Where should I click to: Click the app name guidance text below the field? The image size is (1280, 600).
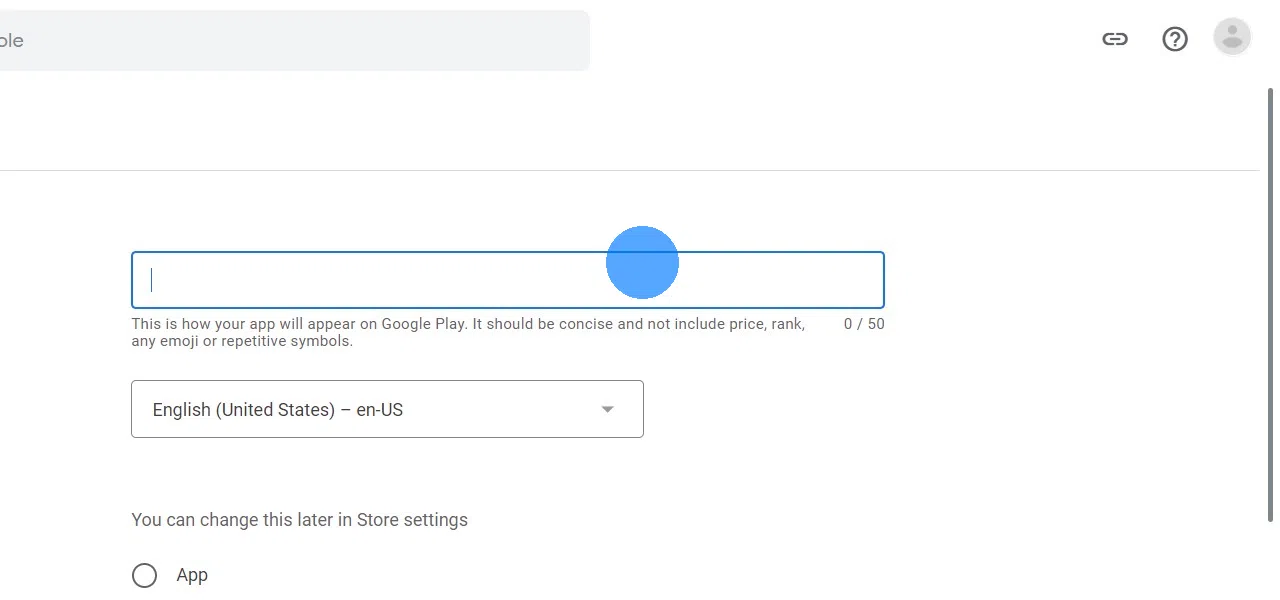coord(468,332)
